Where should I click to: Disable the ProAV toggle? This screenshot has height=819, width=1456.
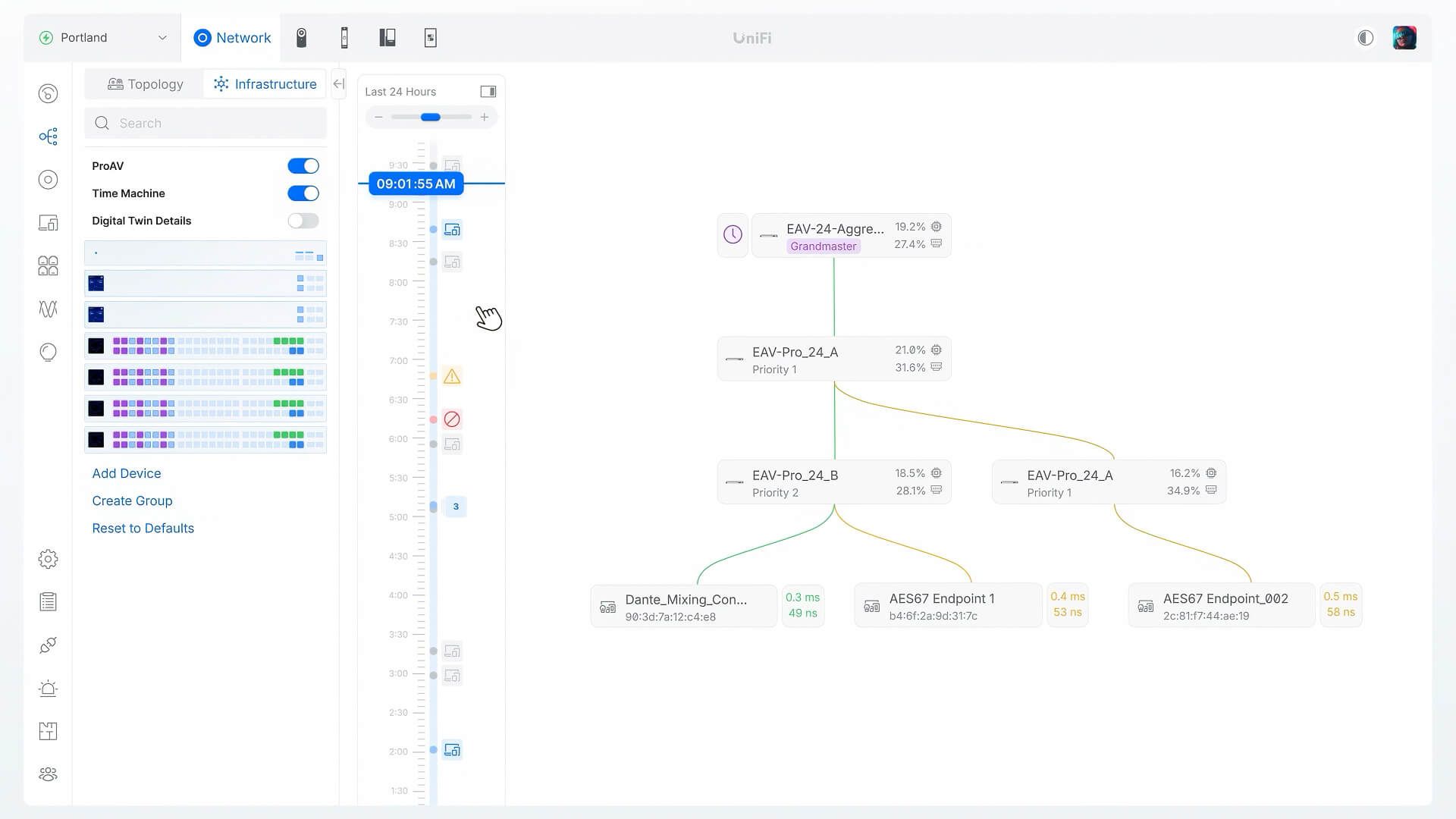[303, 165]
